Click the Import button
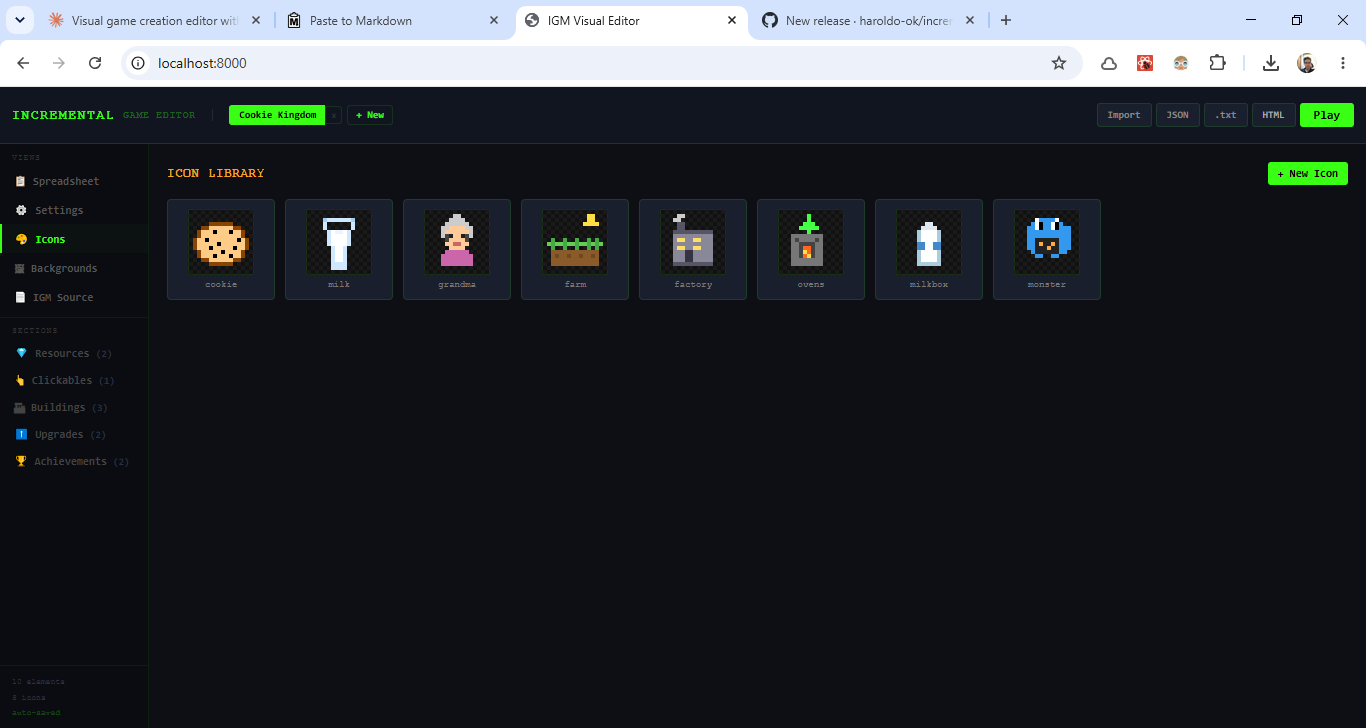 click(x=1124, y=115)
